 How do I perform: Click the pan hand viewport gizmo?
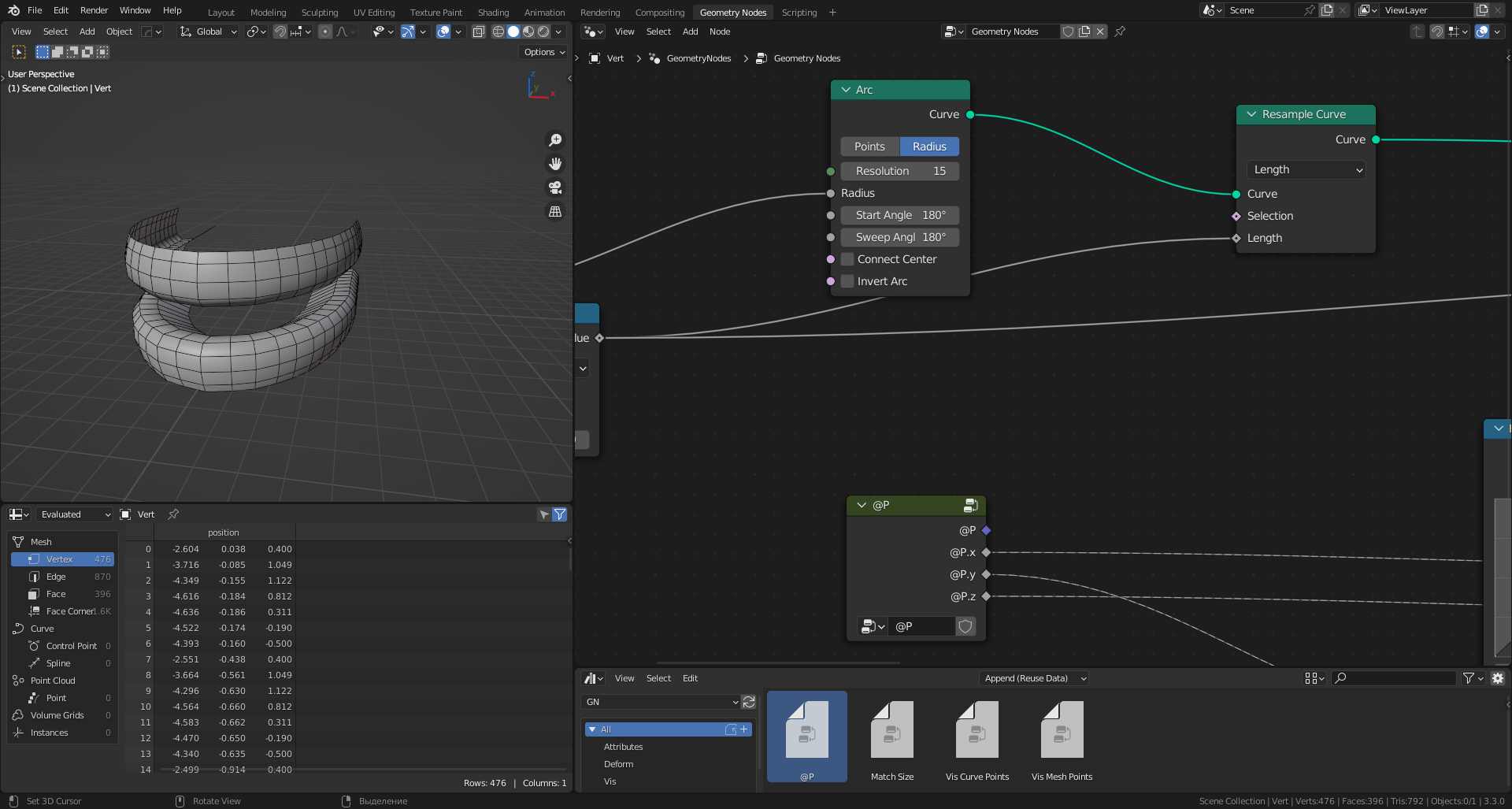(x=555, y=164)
